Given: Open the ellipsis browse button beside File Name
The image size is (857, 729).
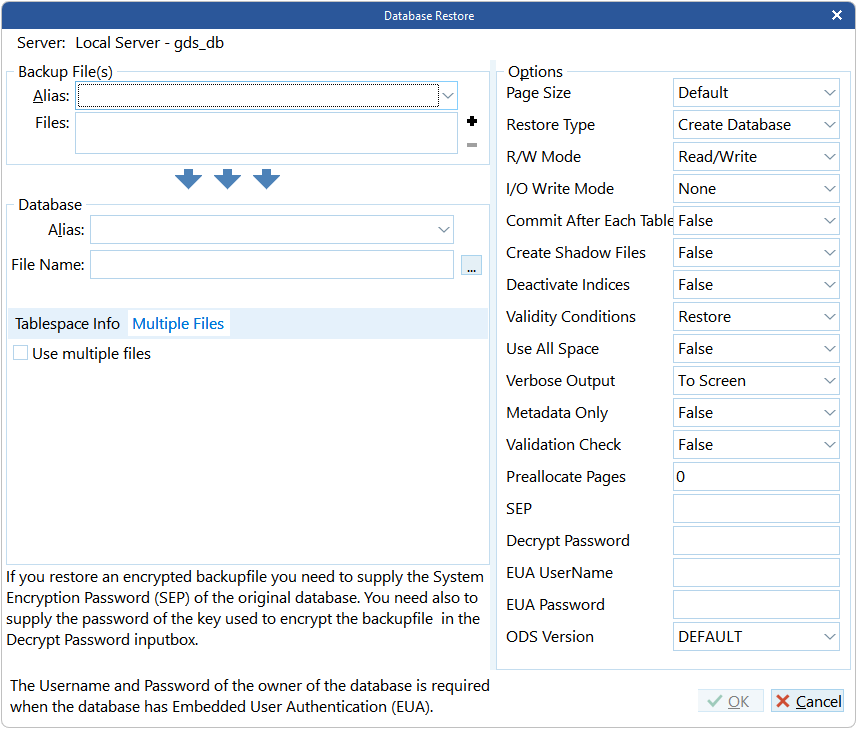Looking at the screenshot, I should tap(471, 265).
